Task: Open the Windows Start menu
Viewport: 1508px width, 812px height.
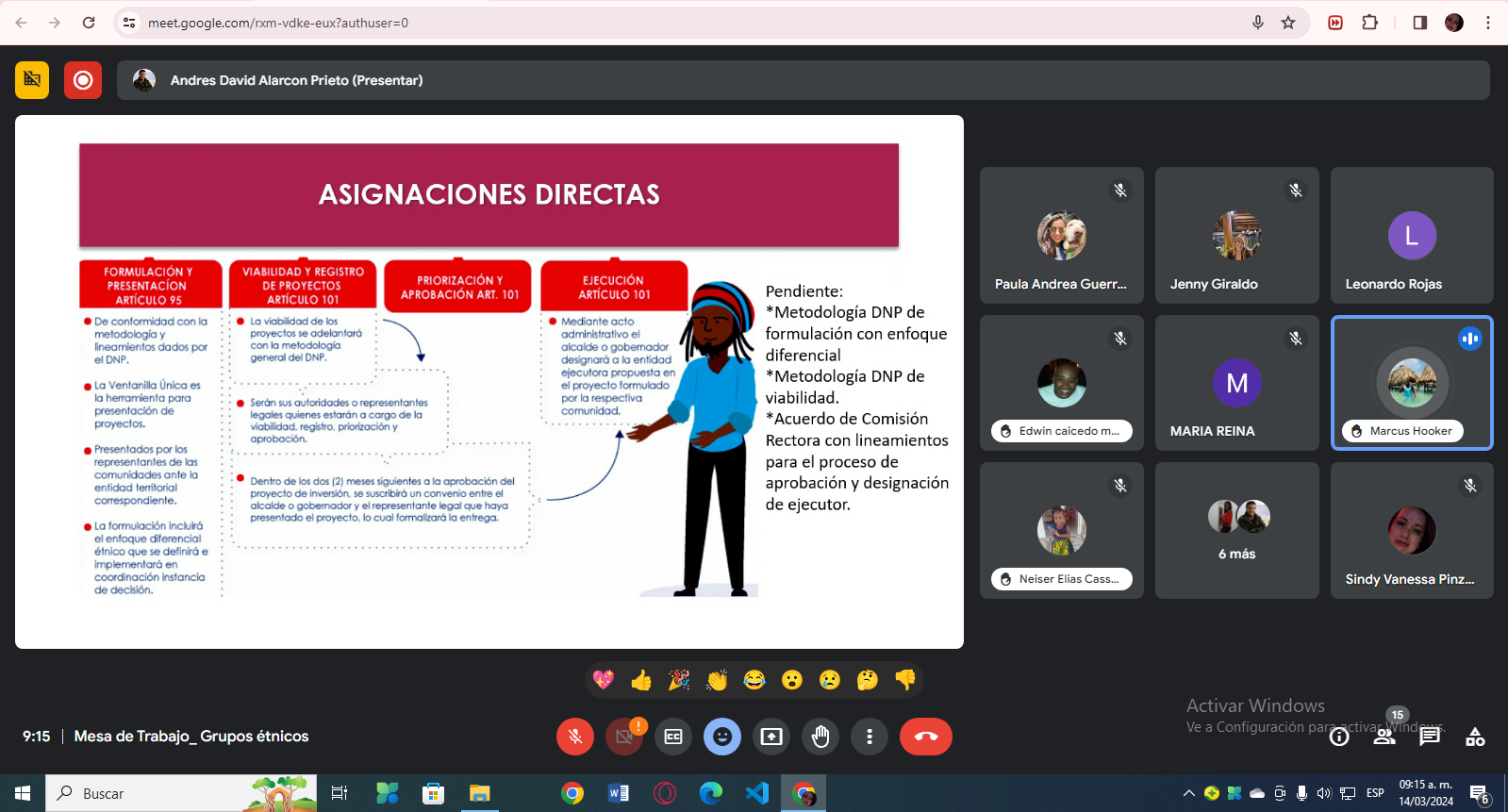Action: 23,793
